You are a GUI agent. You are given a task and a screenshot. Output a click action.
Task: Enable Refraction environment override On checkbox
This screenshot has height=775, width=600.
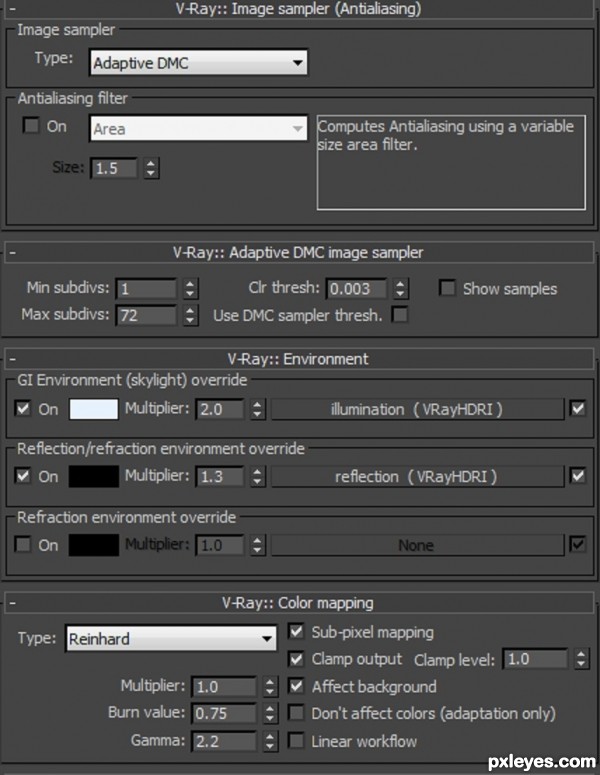tap(23, 545)
